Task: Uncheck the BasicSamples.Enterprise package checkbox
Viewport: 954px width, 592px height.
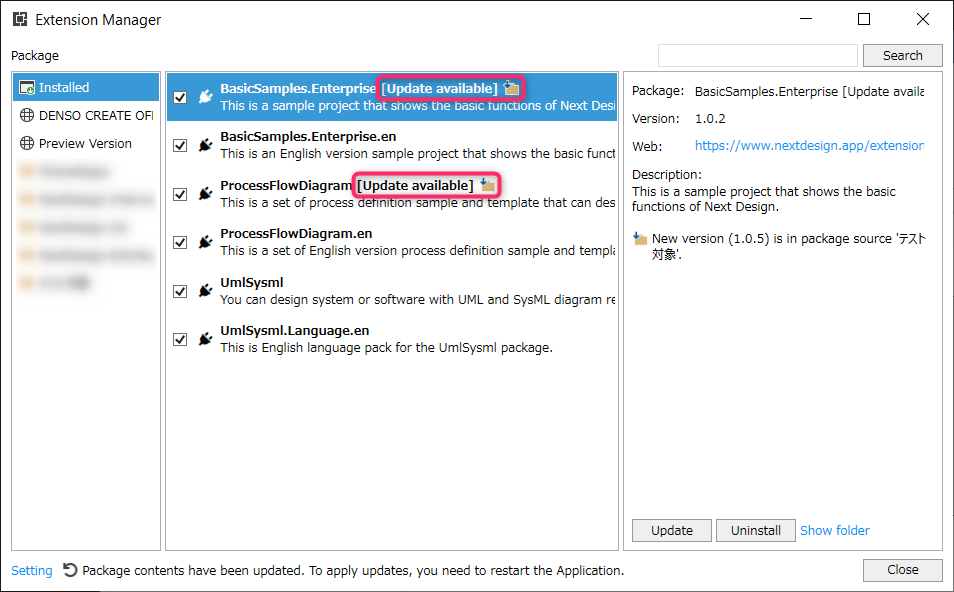Action: coord(180,97)
